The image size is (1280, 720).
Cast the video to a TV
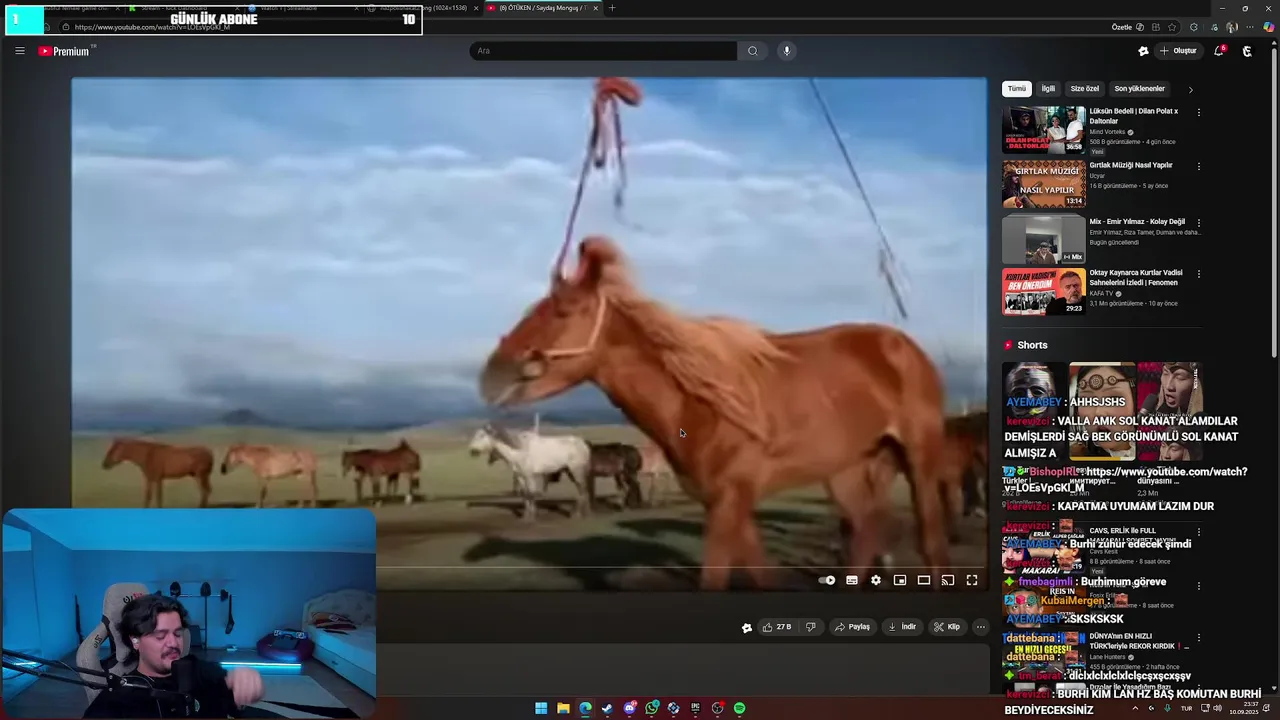coord(948,580)
